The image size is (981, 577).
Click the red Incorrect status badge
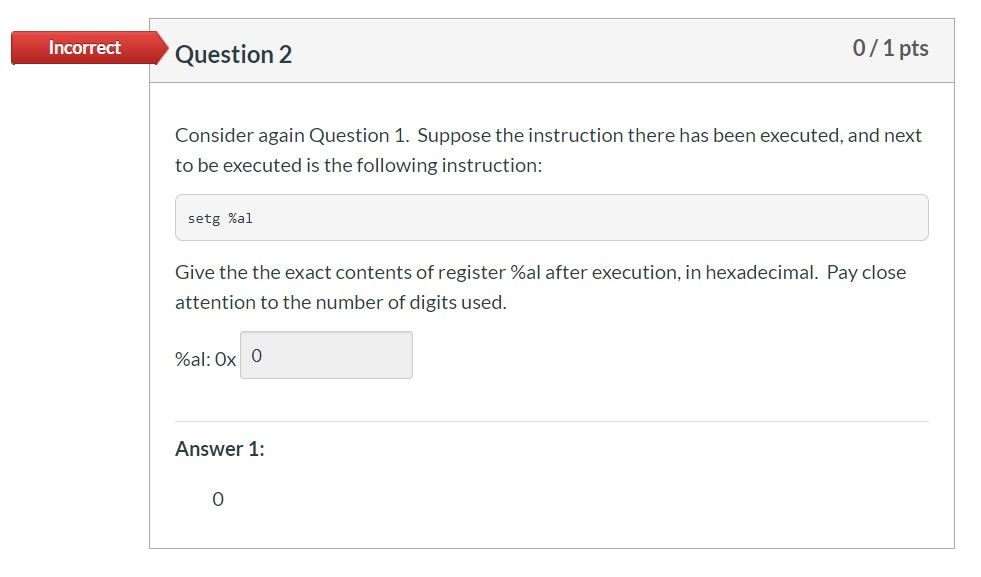[x=84, y=47]
